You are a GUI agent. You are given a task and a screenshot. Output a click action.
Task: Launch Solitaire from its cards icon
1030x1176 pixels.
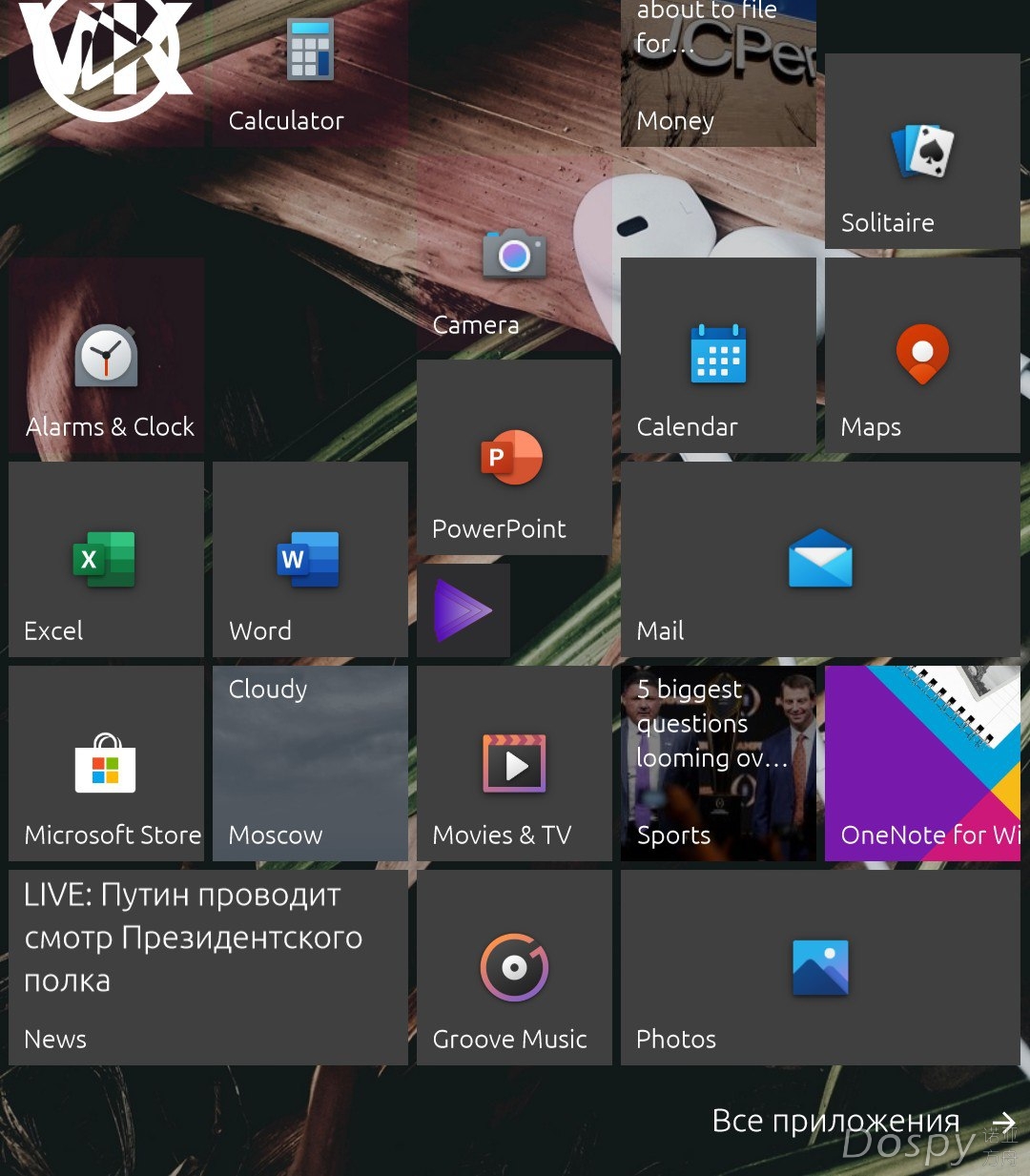pyautogui.click(x=922, y=151)
